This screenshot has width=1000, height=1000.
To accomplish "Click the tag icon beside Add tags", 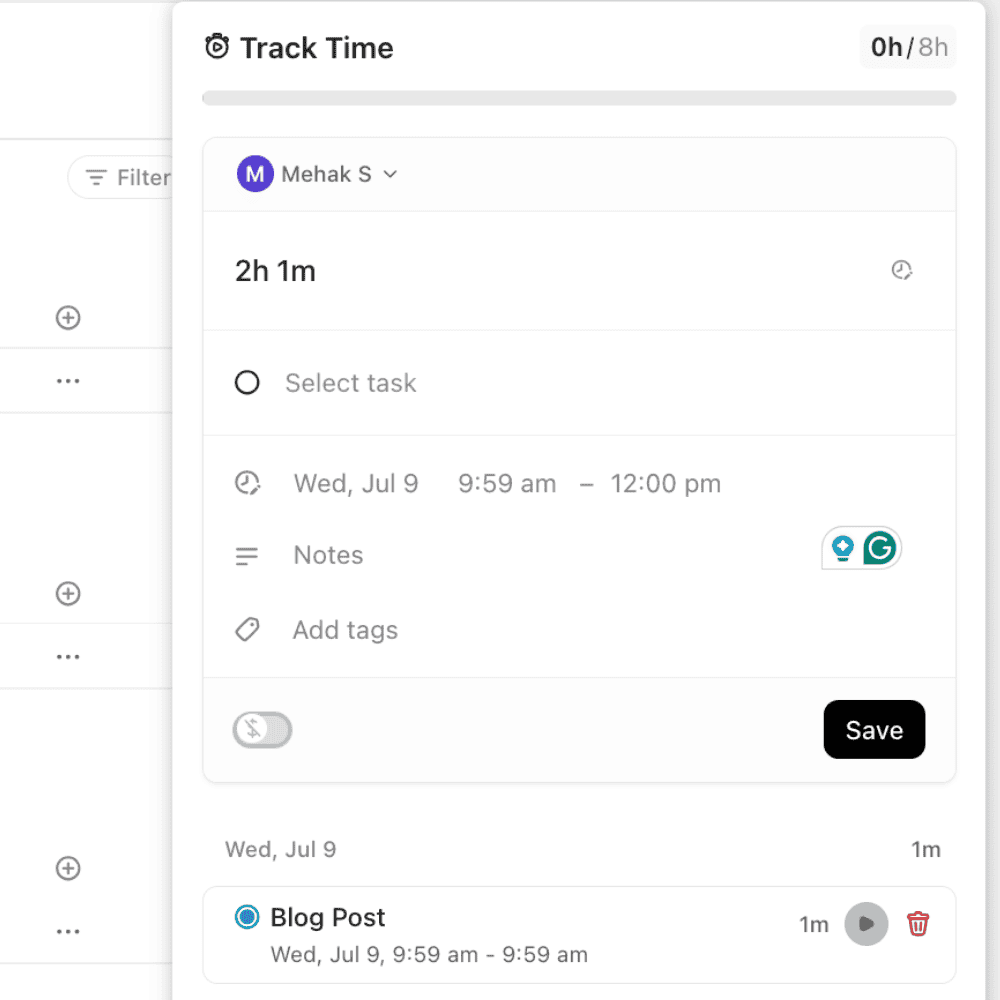I will [x=247, y=630].
